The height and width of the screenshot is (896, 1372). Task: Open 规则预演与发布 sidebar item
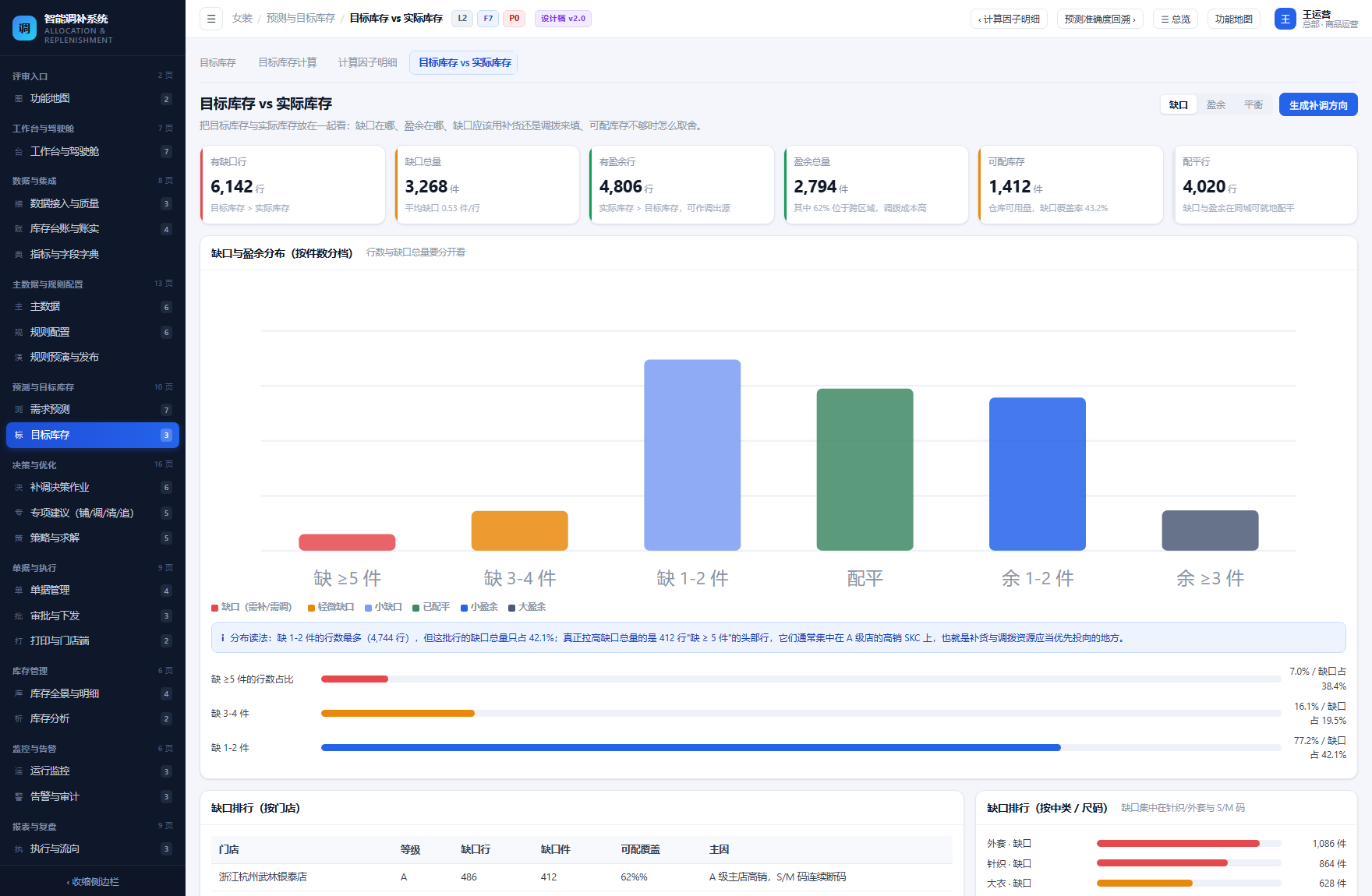pos(93,357)
